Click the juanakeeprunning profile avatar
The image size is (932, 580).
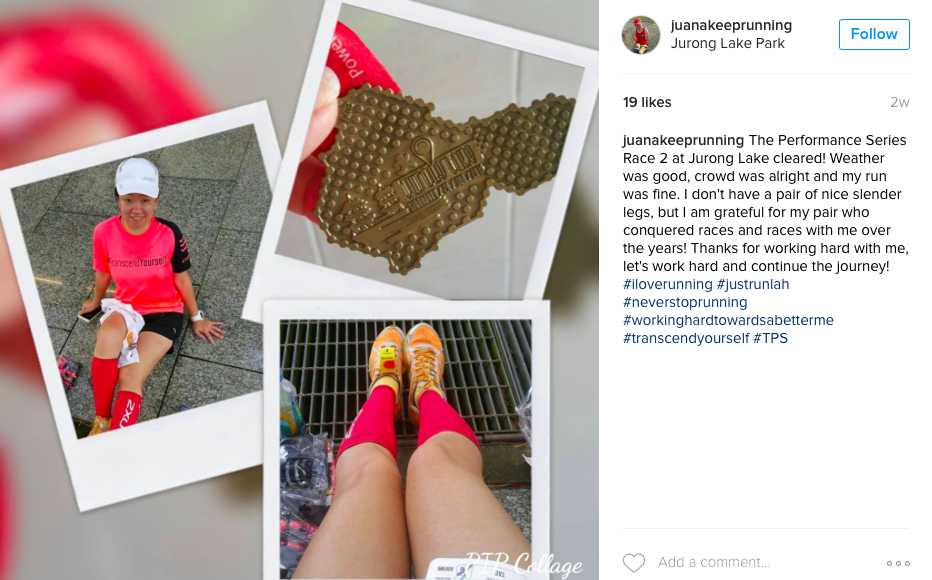click(641, 35)
